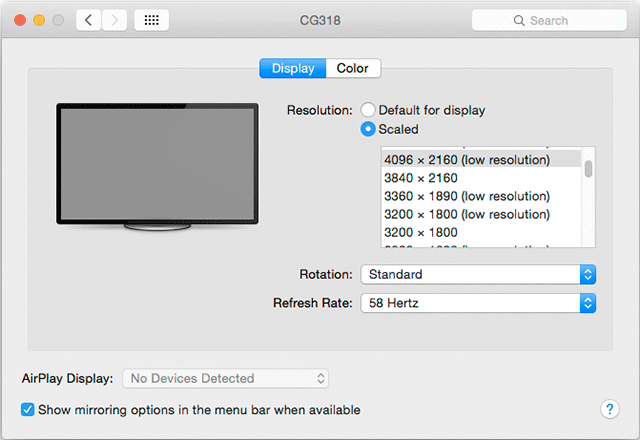Click the magnifier icon in the Search field

519,20
